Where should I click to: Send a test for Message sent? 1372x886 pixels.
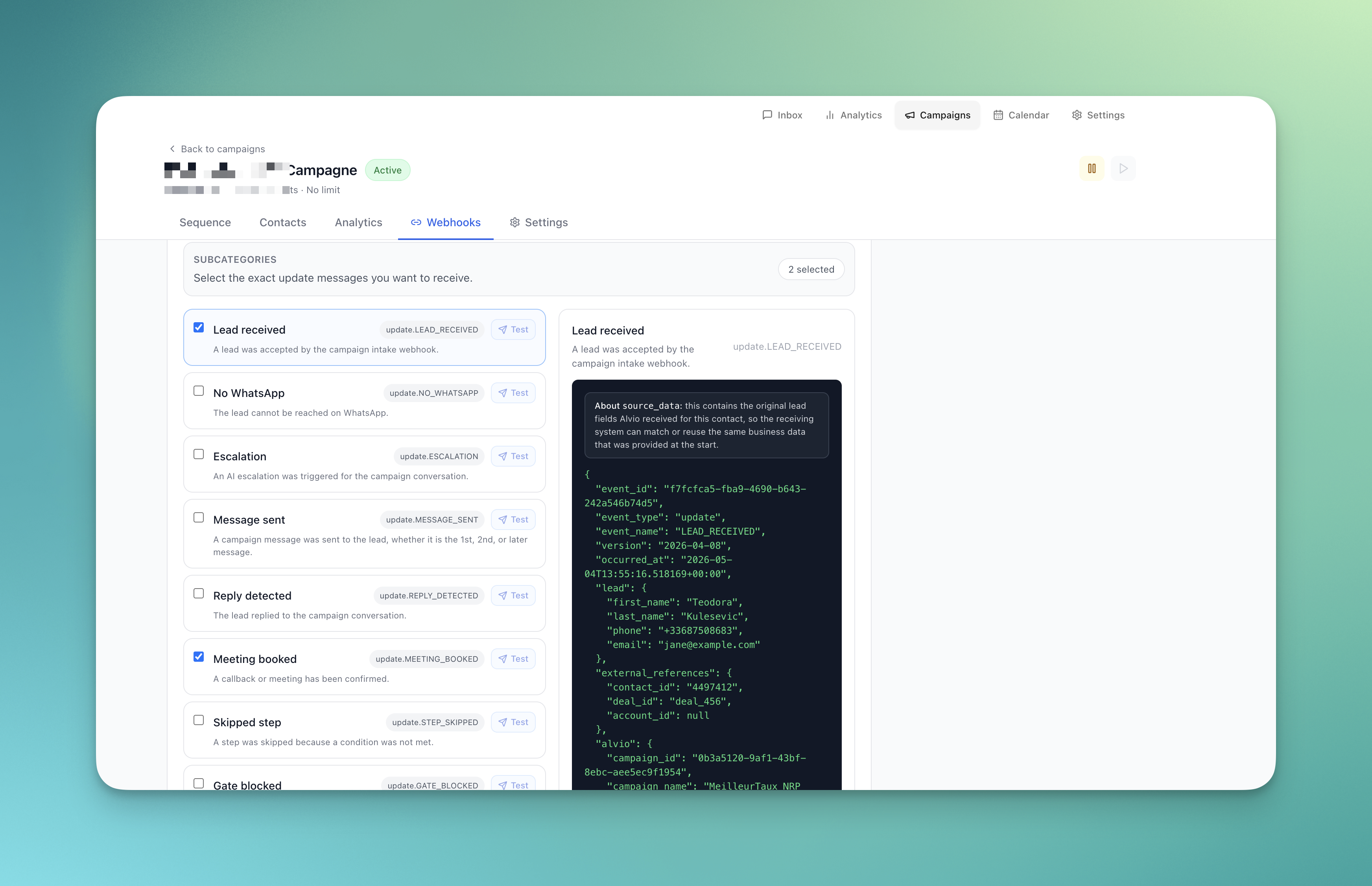513,519
